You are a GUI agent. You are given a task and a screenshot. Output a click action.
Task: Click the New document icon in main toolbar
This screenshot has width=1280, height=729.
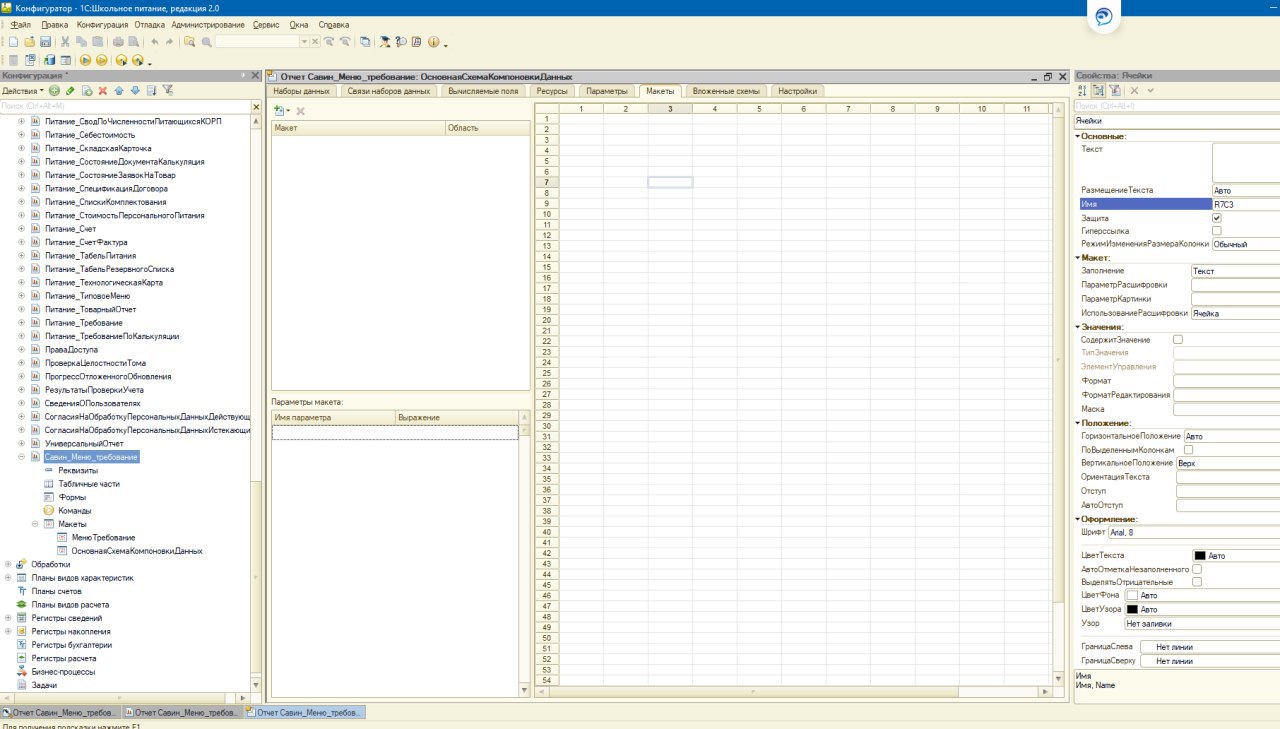click(x=13, y=42)
